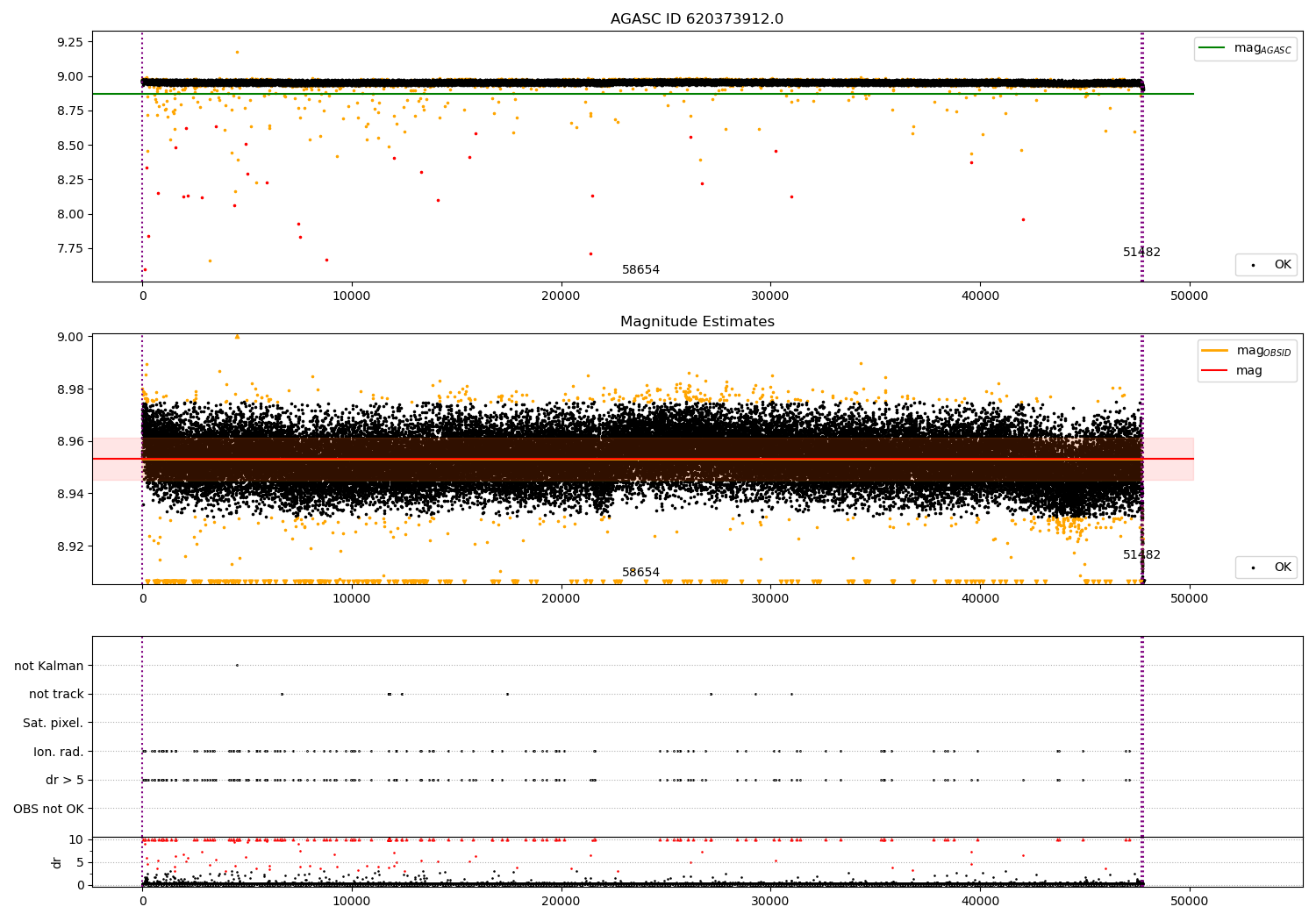This screenshot has width=1316, height=921.
Task: Click the 8.94 y-axis tick in the middle plot
Action: pos(68,494)
